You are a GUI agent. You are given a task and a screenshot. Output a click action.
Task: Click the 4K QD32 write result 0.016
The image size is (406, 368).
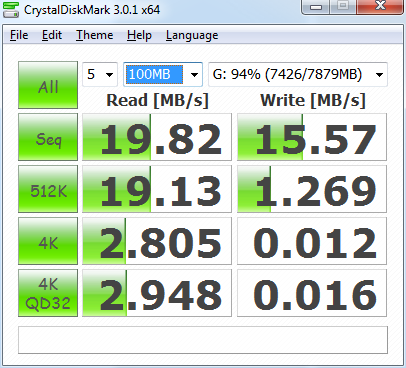[x=312, y=293]
